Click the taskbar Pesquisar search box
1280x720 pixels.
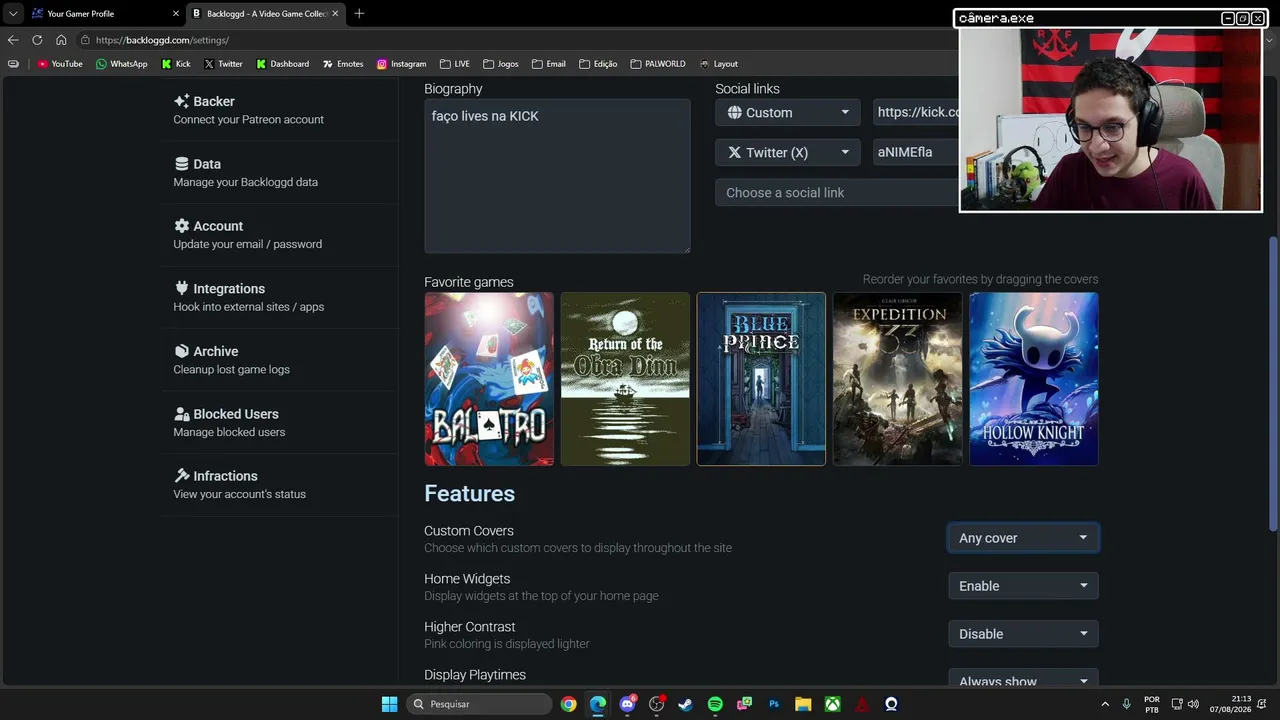click(x=480, y=704)
